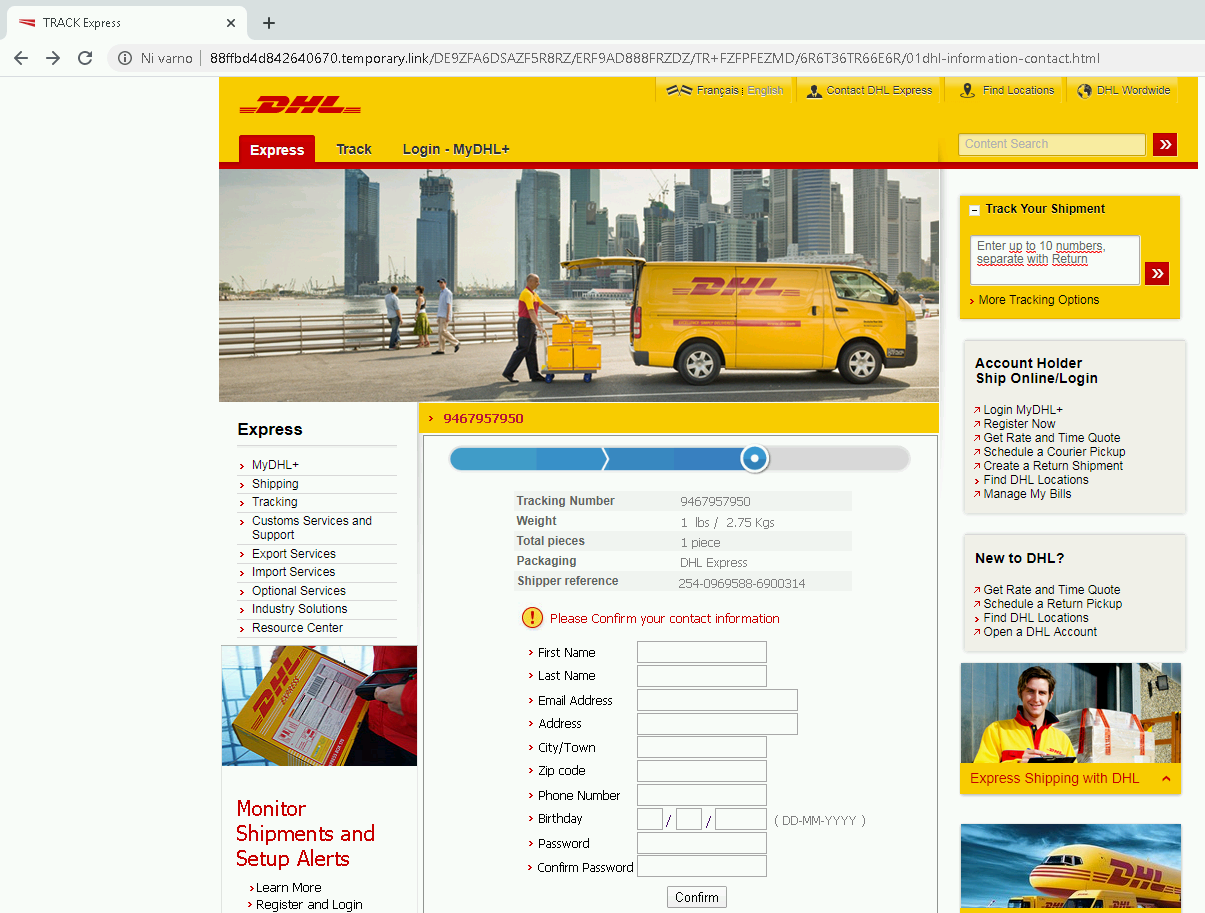Image resolution: width=1205 pixels, height=913 pixels.
Task: Open the Find Locations header link
Action: pyautogui.click(x=1018, y=90)
